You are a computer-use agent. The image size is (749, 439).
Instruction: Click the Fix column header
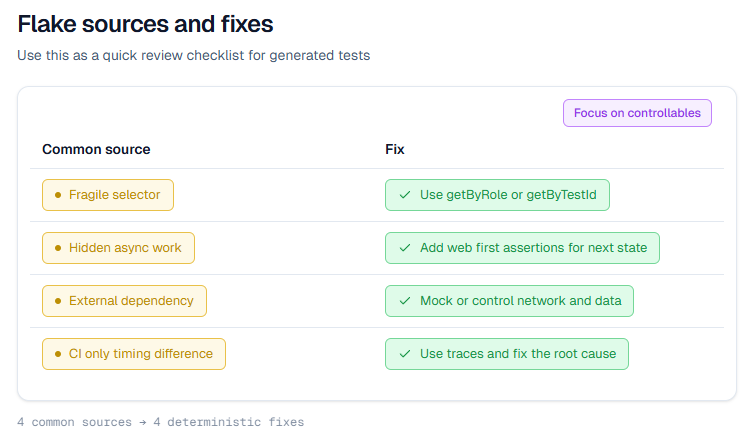click(395, 149)
